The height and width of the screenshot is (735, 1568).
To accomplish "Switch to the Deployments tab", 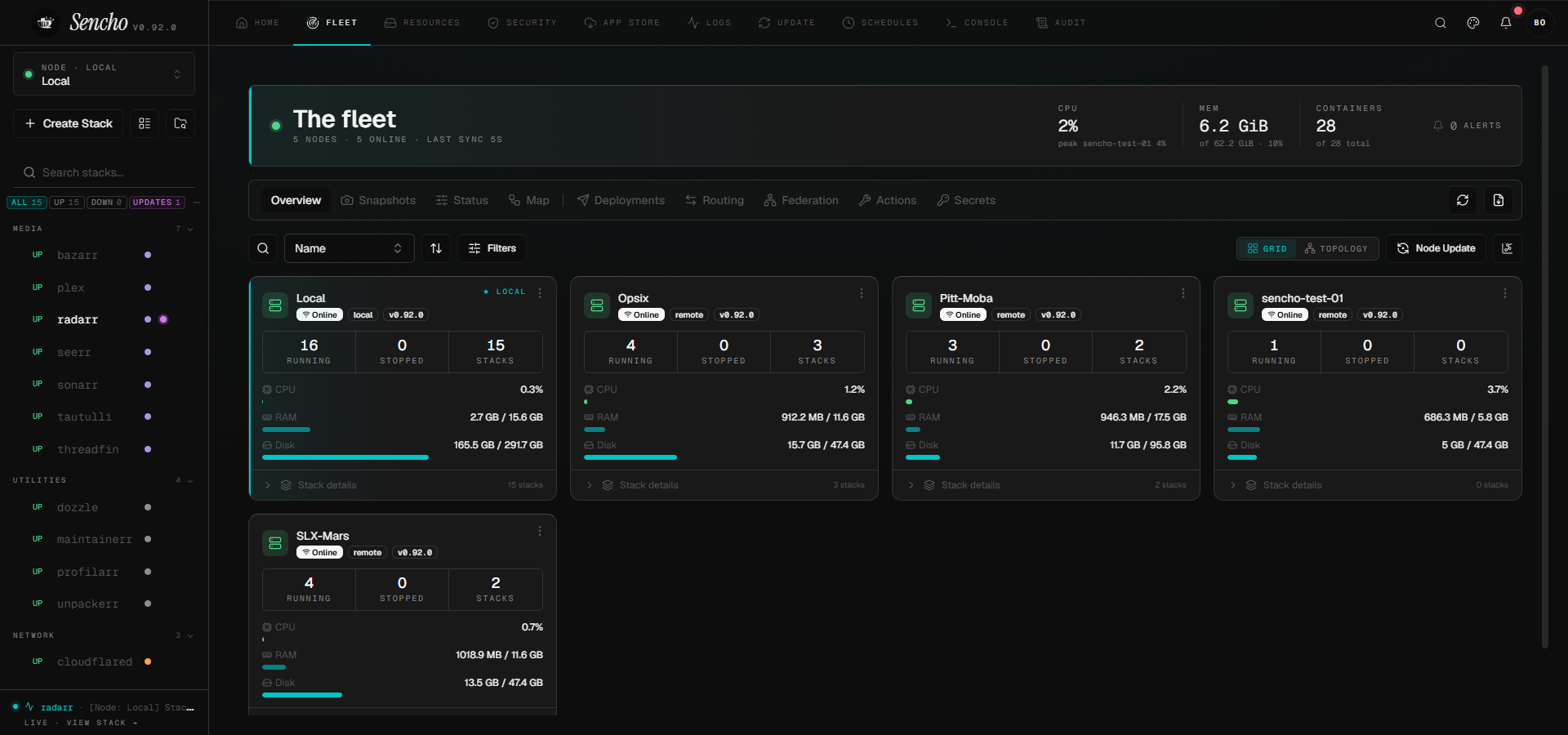I will tap(621, 200).
